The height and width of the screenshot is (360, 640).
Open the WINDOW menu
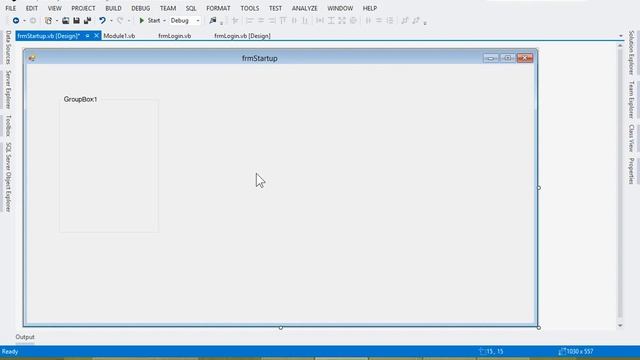click(340, 8)
